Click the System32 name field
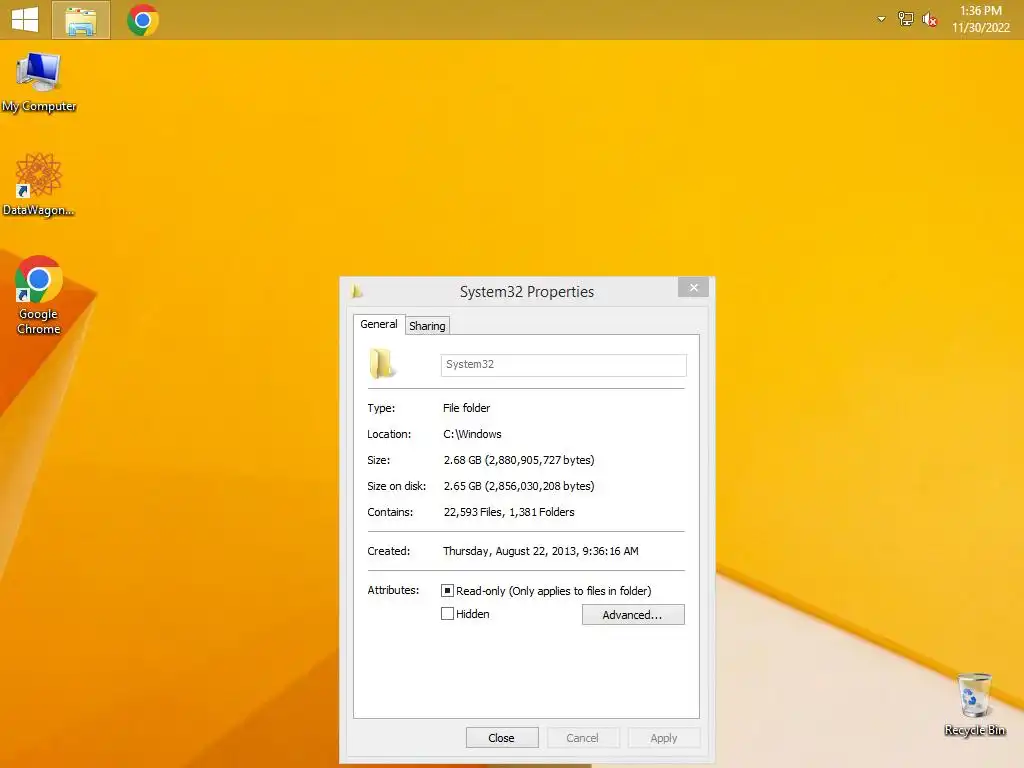 point(564,364)
